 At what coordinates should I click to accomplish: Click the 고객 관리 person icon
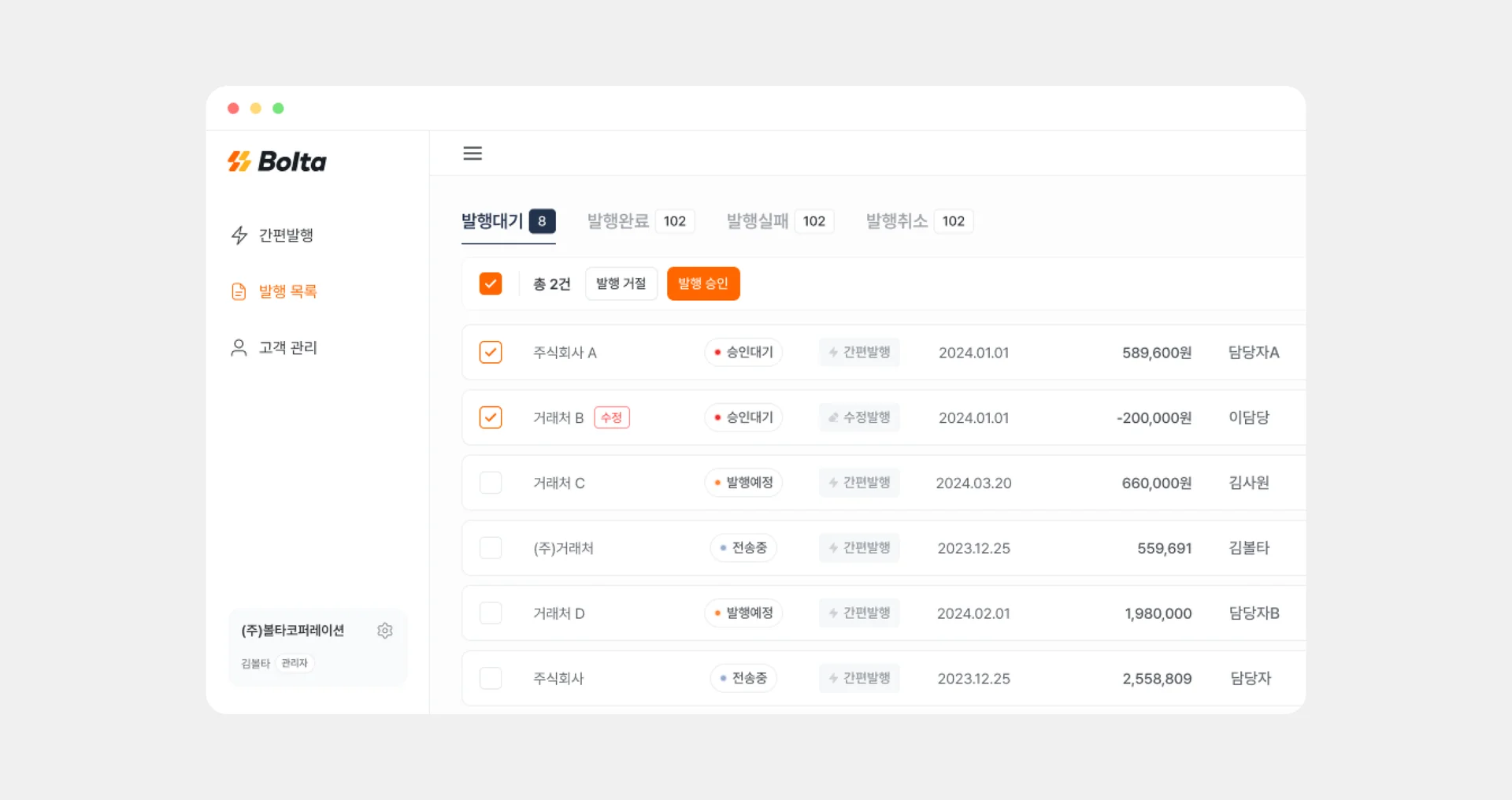239,347
